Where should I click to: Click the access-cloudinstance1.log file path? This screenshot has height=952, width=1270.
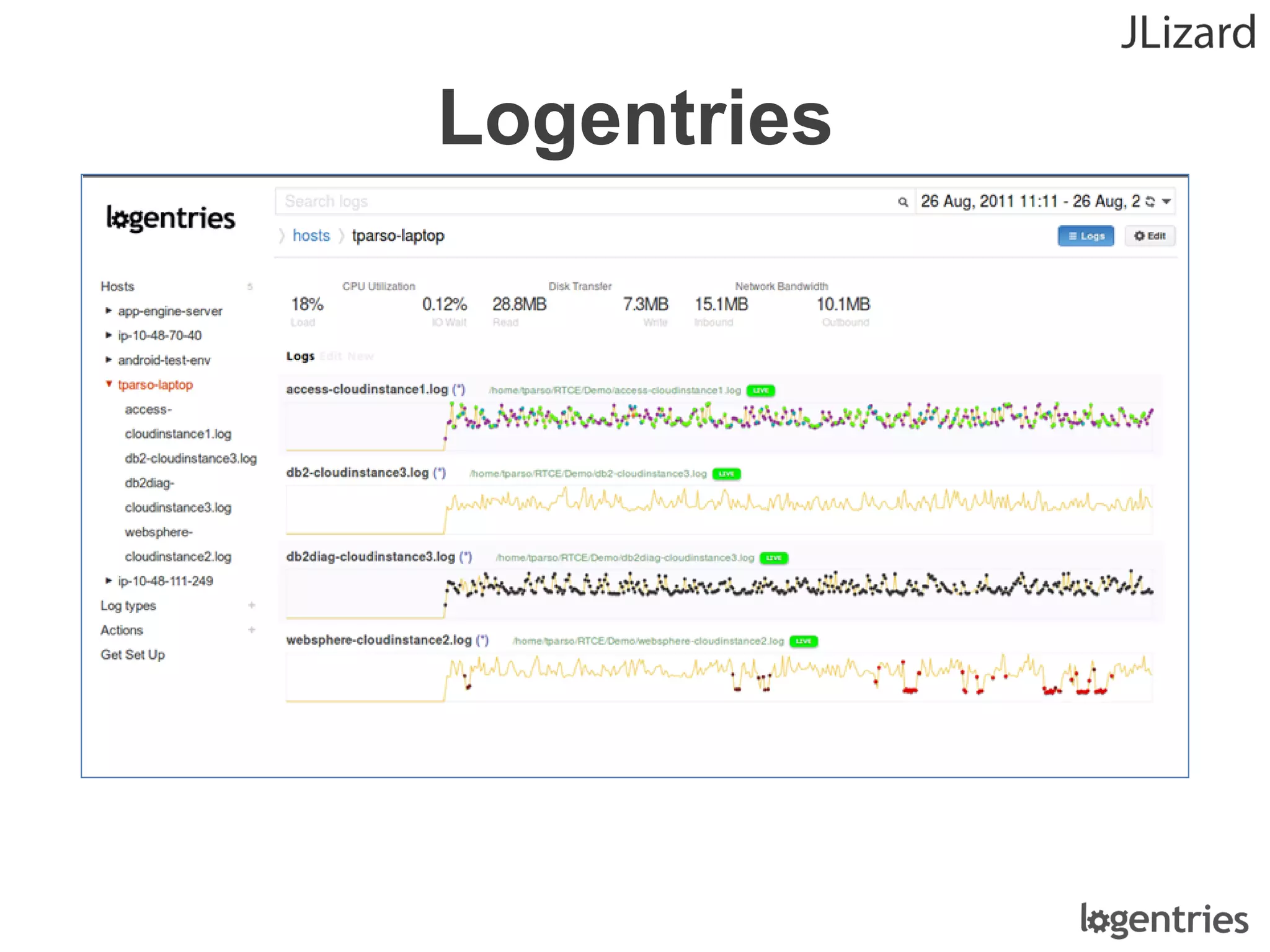(x=615, y=390)
